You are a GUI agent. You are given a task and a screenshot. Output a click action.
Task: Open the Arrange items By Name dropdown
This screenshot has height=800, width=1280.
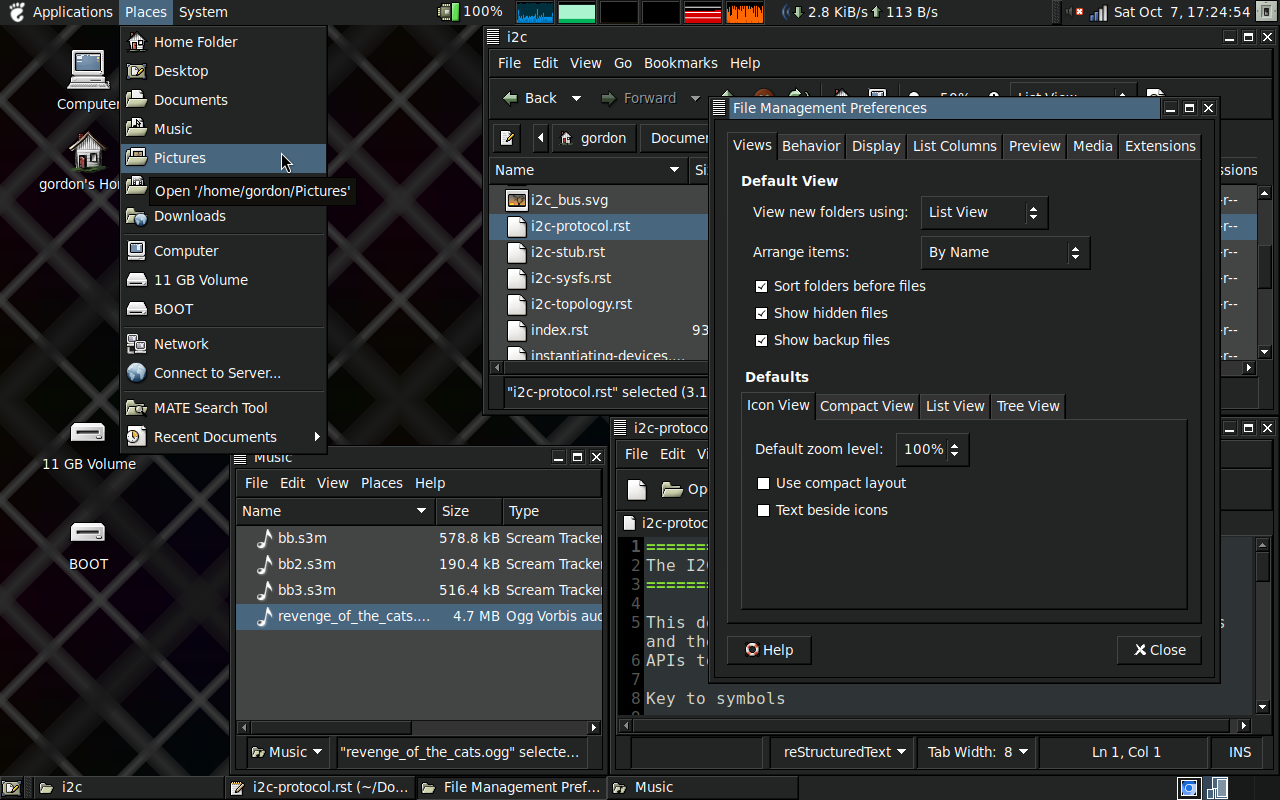1005,252
